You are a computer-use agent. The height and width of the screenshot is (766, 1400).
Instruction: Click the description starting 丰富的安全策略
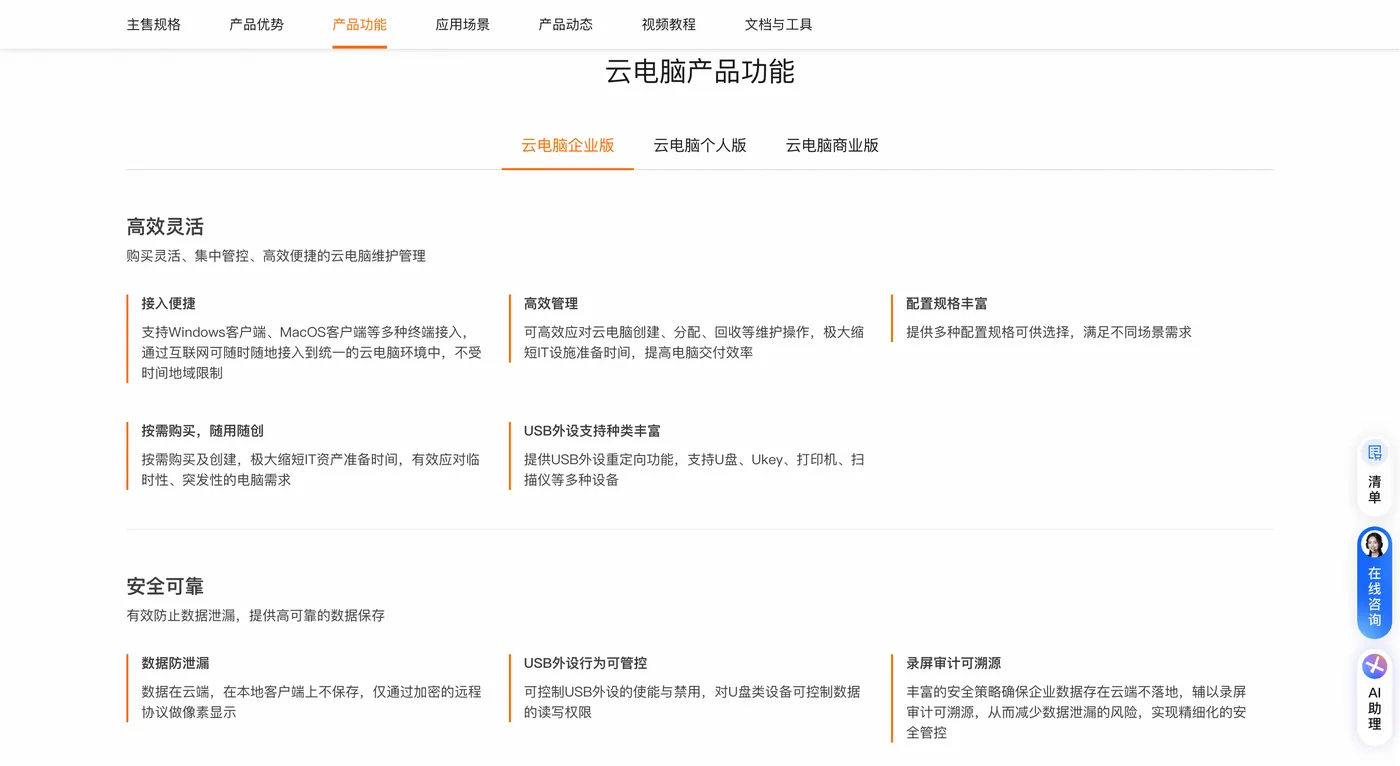[x=1076, y=712]
